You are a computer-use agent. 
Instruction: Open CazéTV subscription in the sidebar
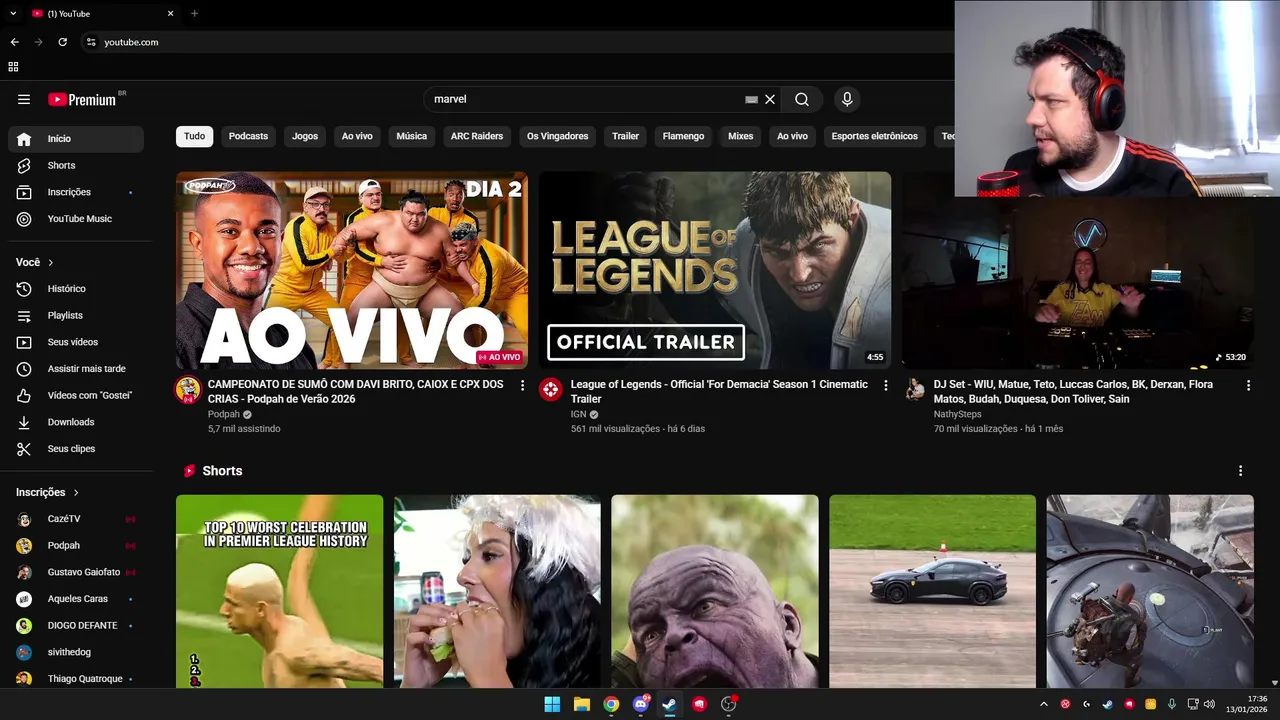[76, 519]
